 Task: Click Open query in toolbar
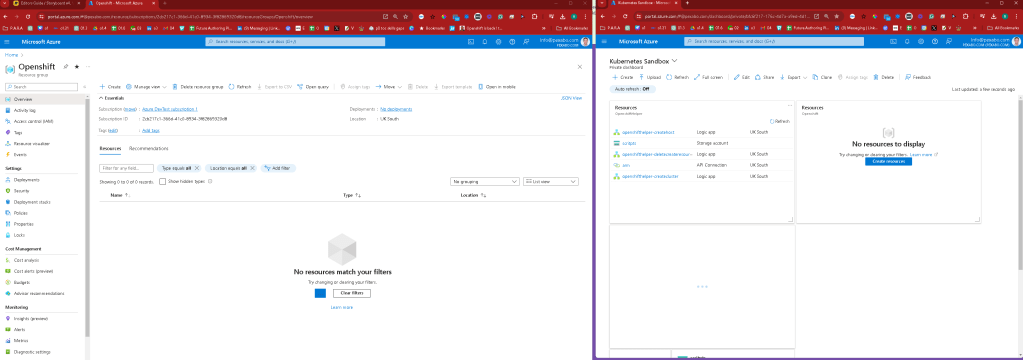(x=313, y=86)
